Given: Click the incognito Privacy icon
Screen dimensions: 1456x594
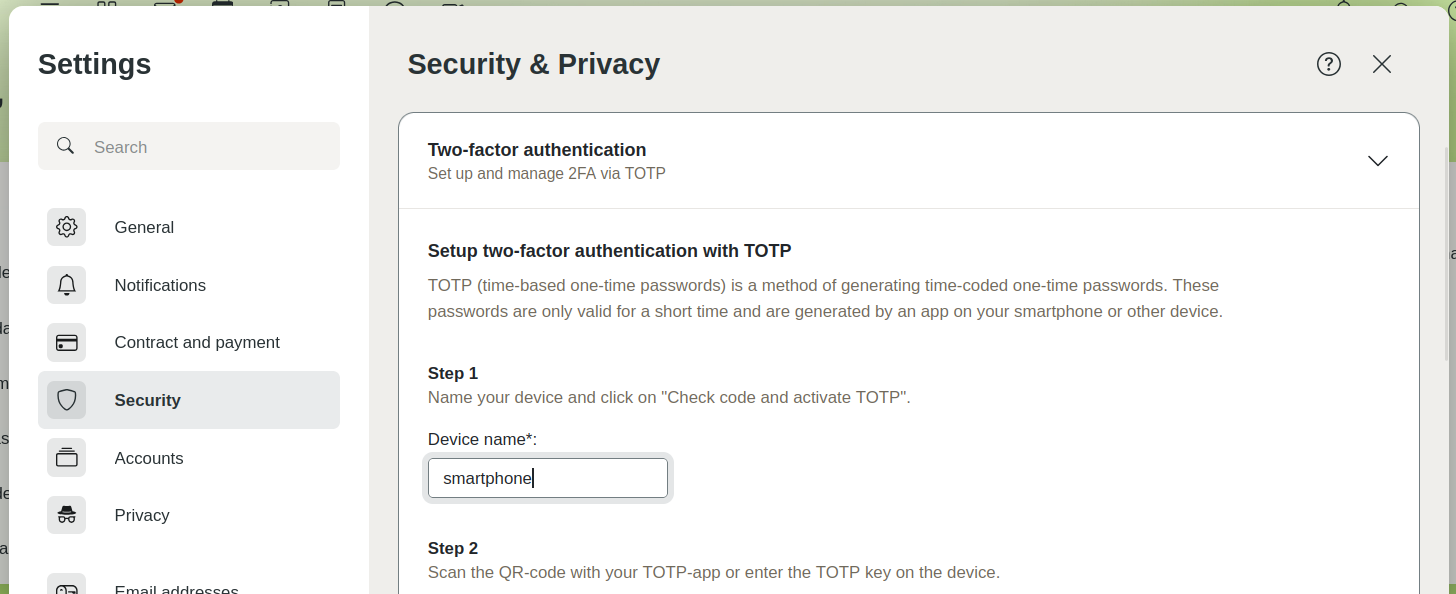Looking at the screenshot, I should [67, 515].
